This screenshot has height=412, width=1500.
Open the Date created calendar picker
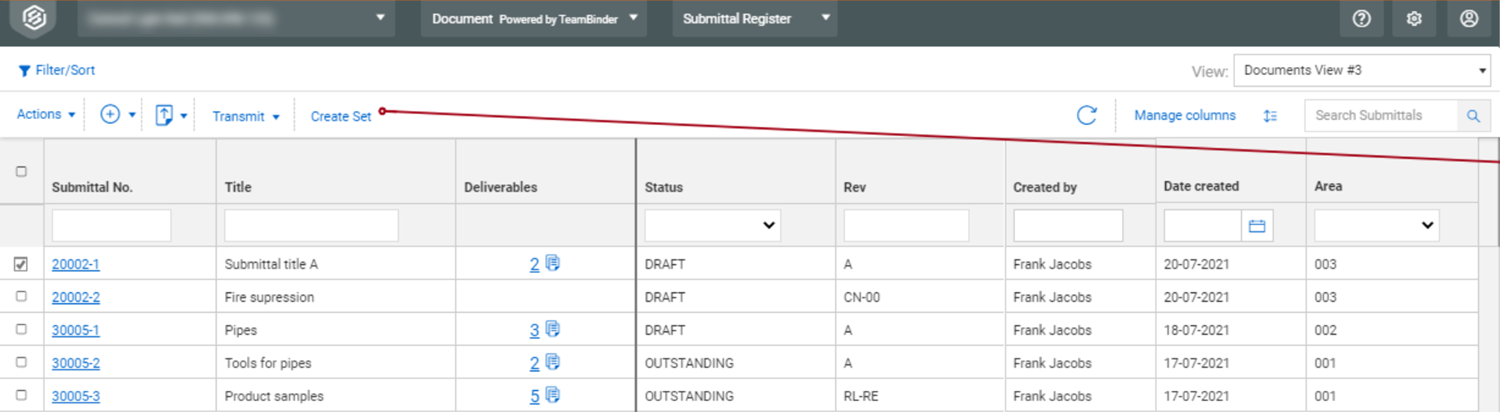[1257, 226]
